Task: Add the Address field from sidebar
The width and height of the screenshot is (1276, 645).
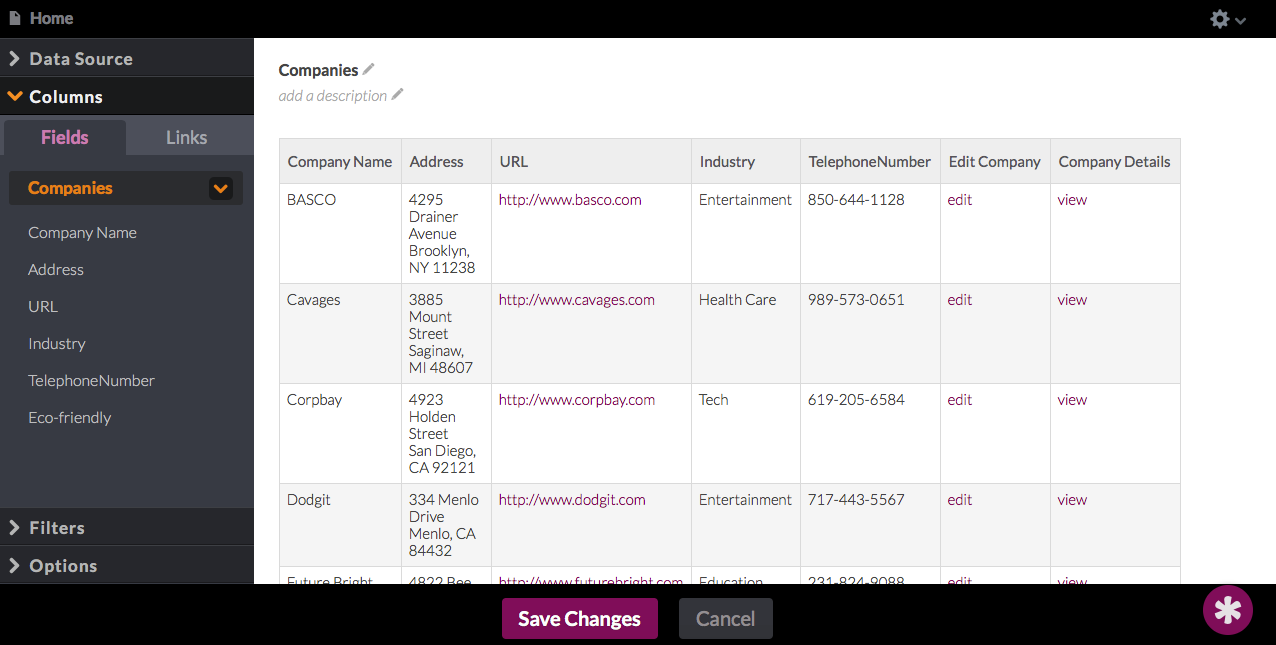Action: (x=56, y=269)
